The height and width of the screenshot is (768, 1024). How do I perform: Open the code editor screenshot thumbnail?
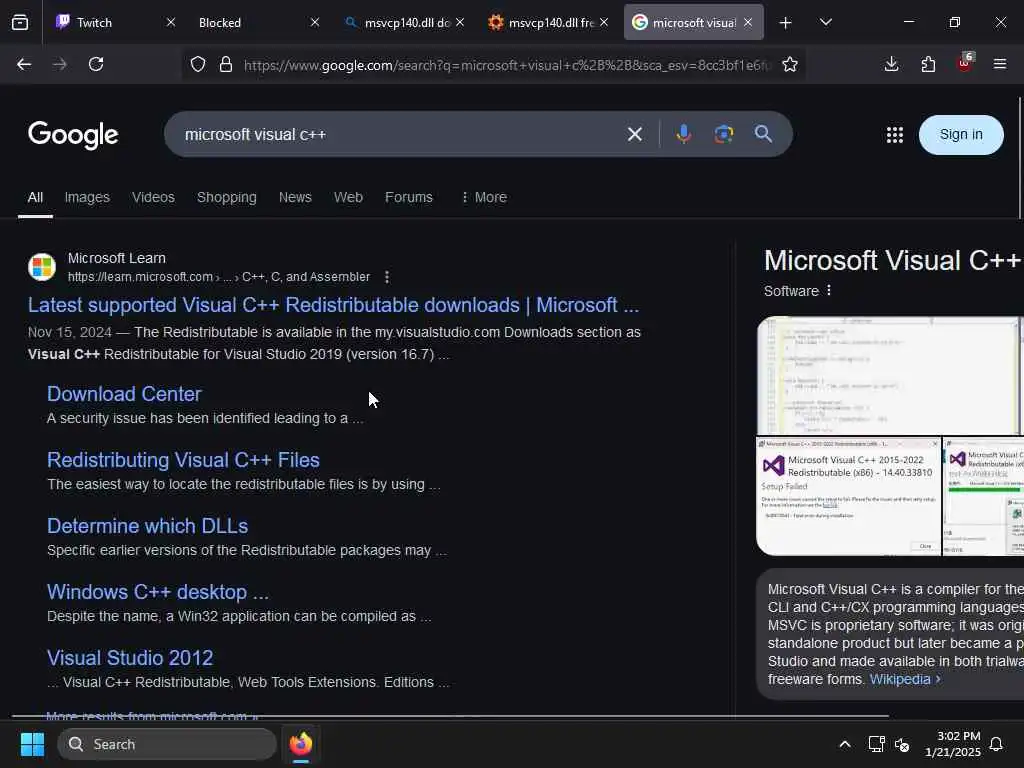click(x=889, y=376)
